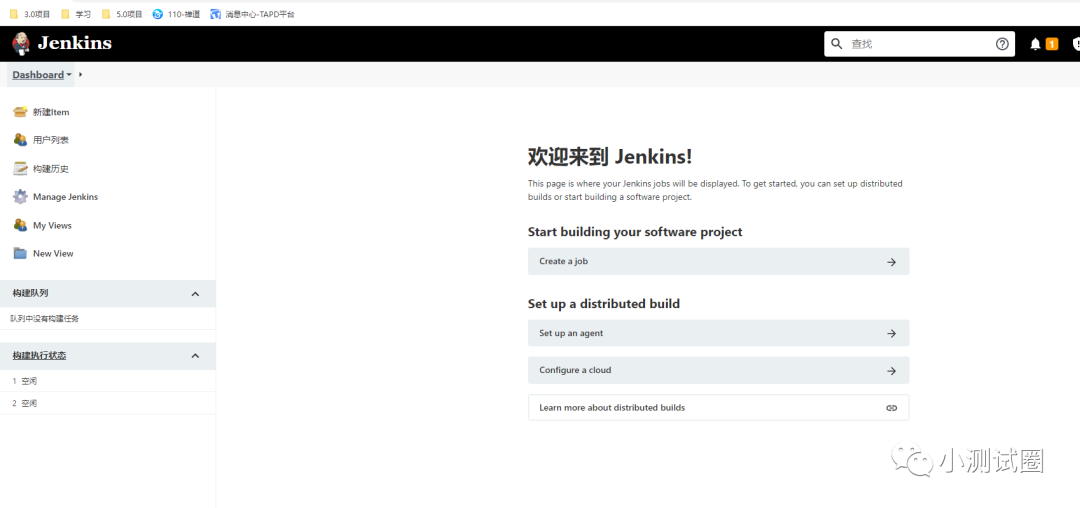Click the 欢迎来到 Jenkins! heading

point(610,157)
